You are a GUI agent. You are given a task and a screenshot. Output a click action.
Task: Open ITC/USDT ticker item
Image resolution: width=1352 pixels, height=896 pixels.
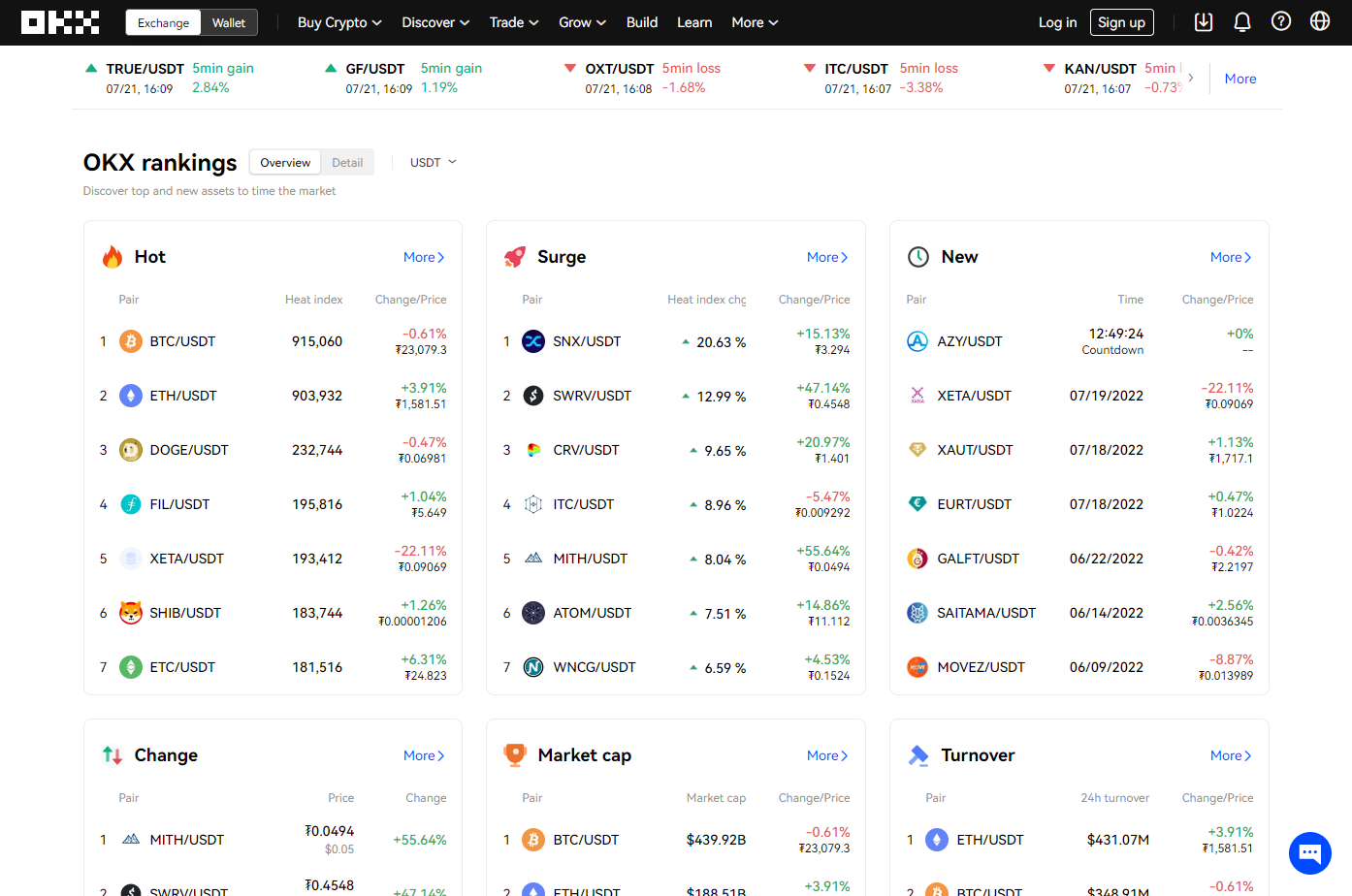[883, 78]
